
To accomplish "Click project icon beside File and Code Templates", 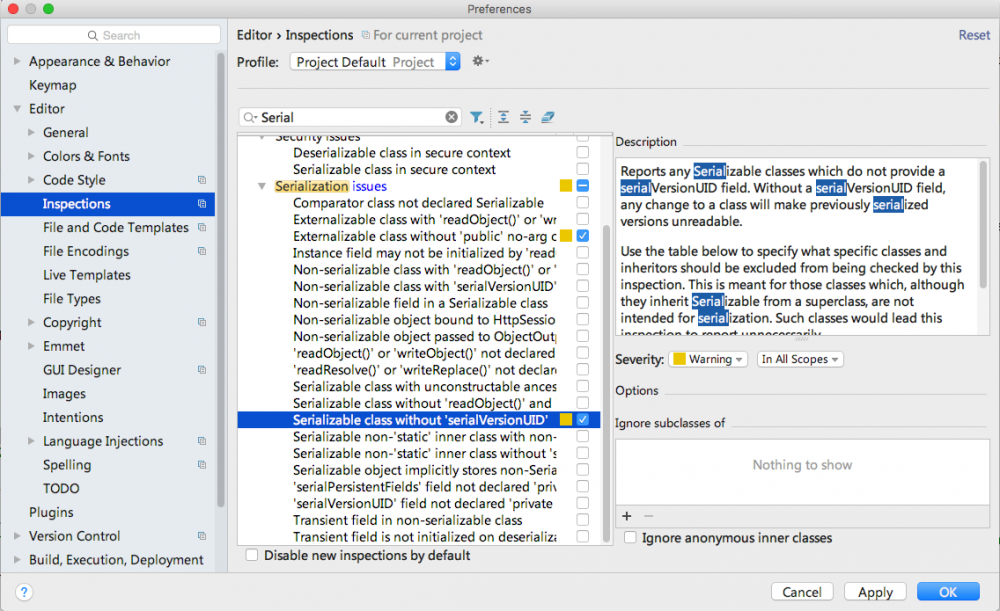I will click(202, 228).
